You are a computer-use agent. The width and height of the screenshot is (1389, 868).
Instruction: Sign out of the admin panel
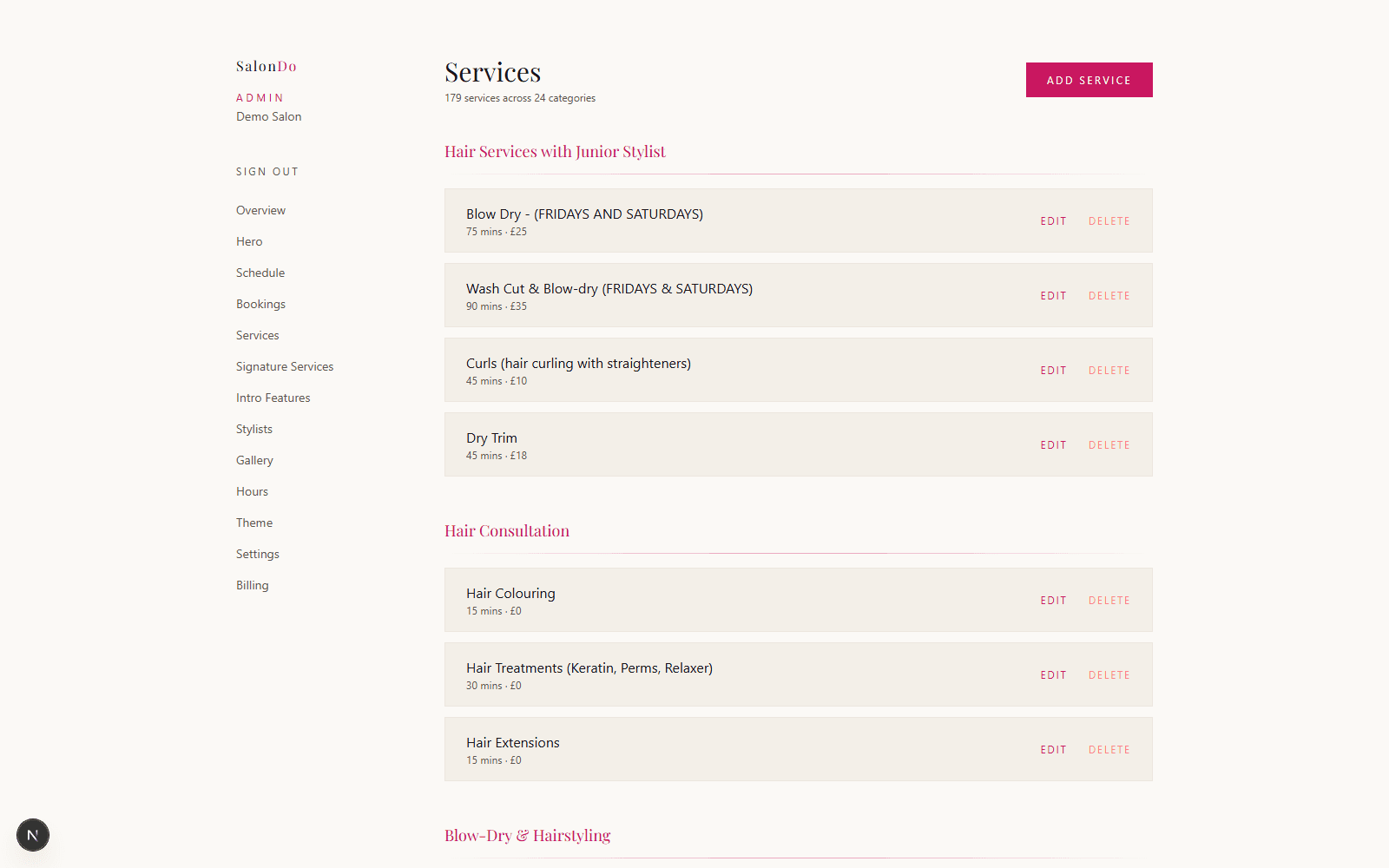[267, 172]
